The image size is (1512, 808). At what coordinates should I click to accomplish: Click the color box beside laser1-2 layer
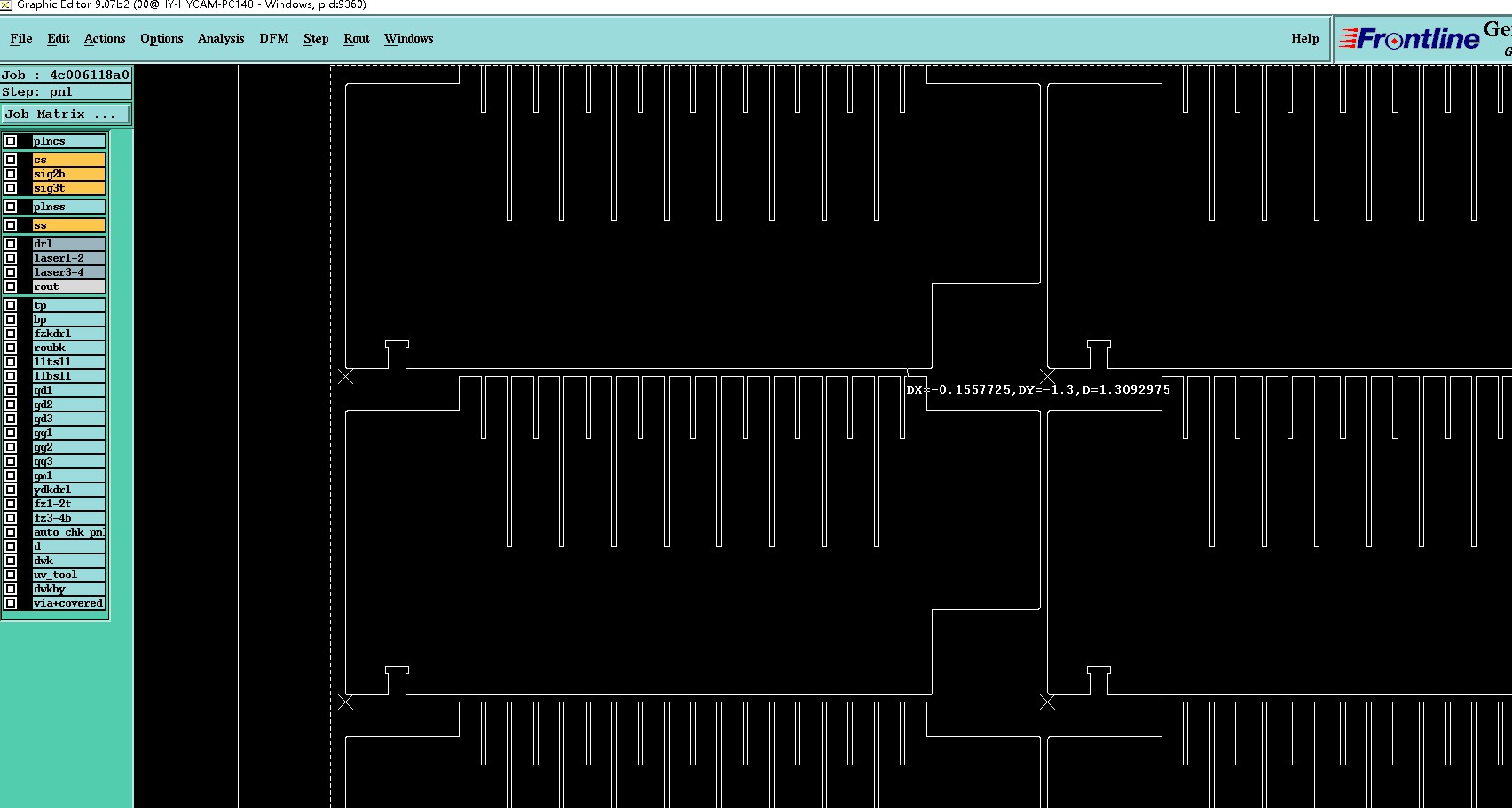pos(25,258)
